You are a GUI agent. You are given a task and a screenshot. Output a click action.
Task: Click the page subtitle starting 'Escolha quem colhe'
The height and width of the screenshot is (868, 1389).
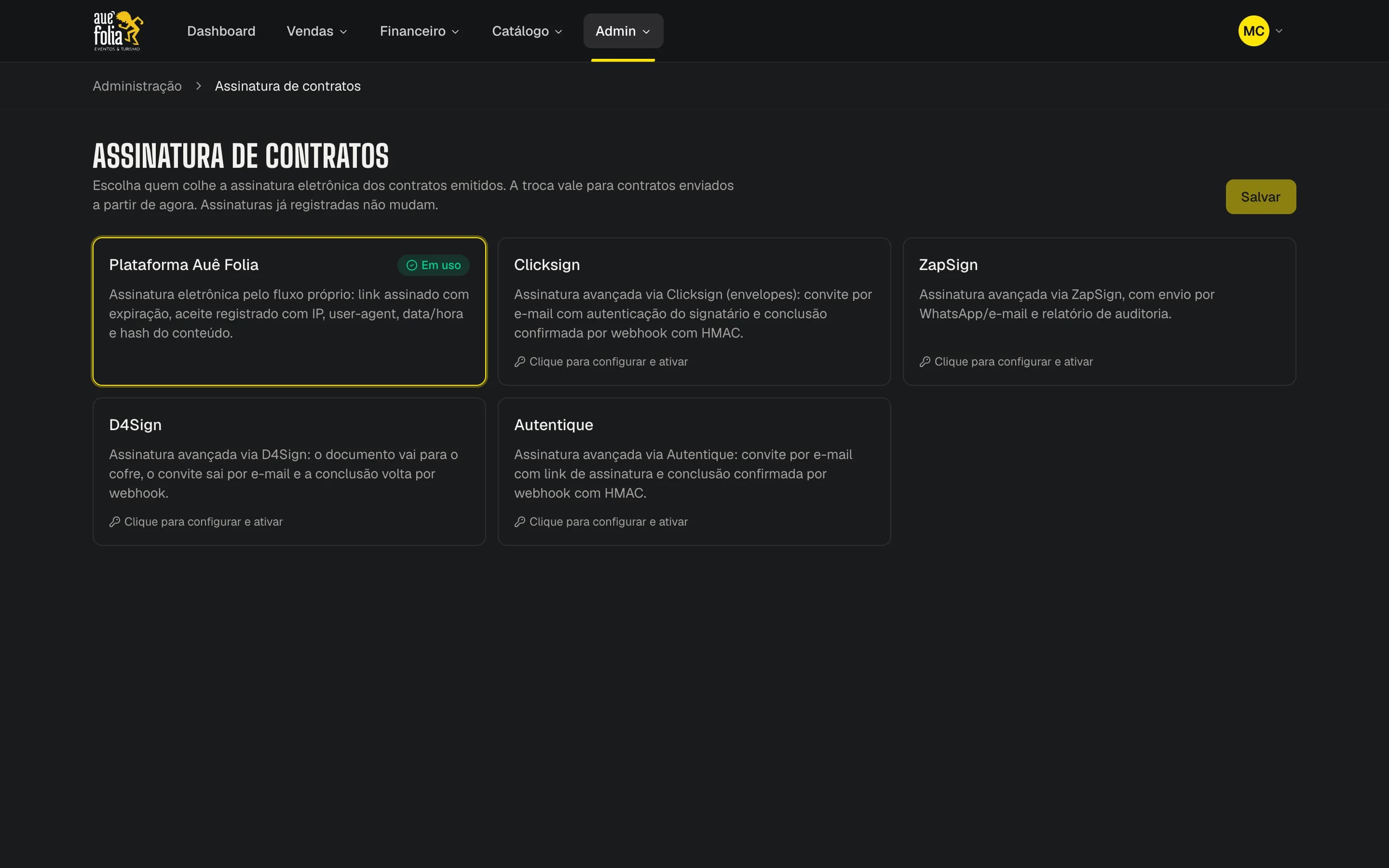[413, 195]
